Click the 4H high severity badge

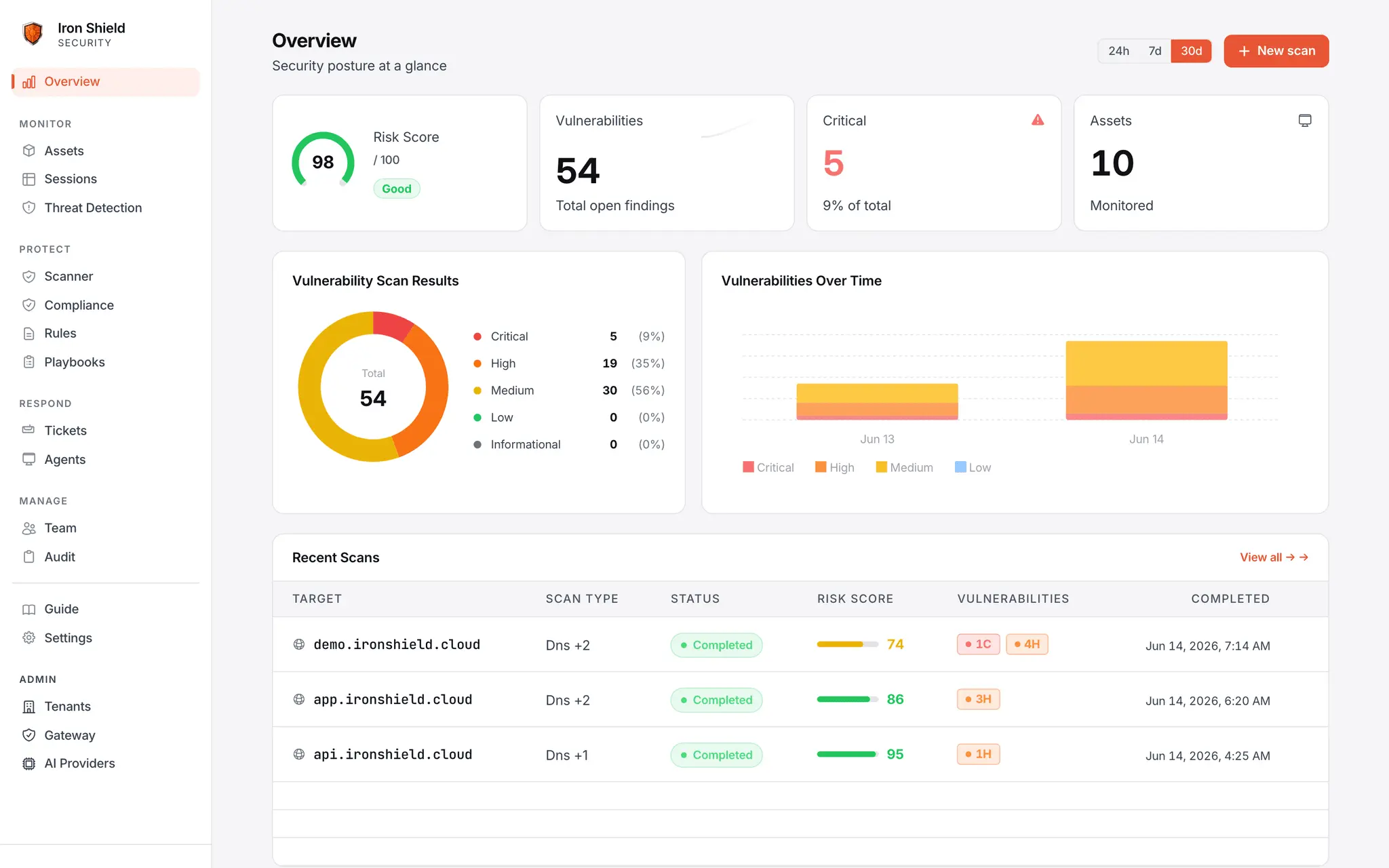[x=1027, y=644]
